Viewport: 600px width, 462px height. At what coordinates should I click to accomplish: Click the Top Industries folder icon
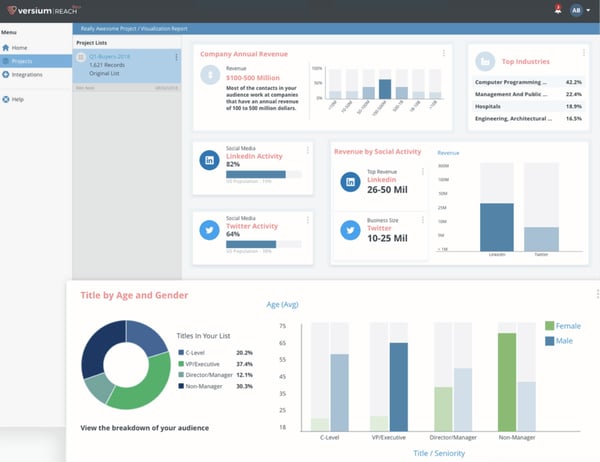click(485, 60)
